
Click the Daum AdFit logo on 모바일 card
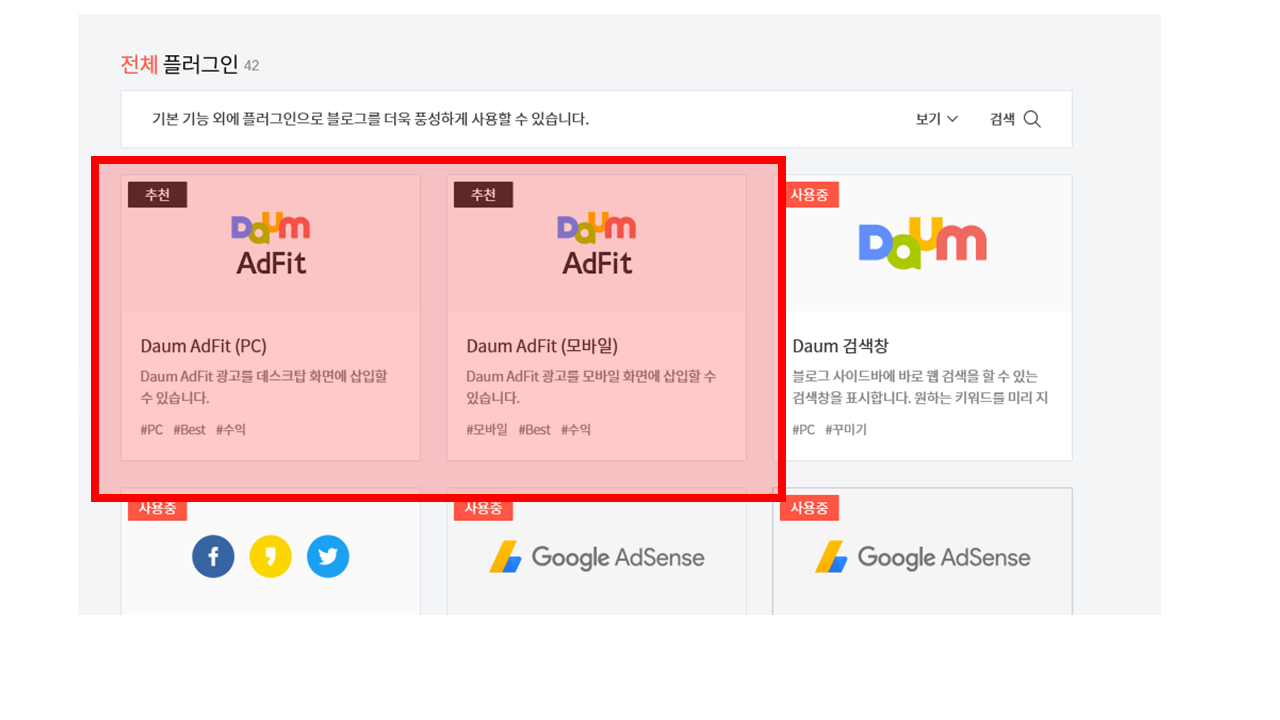597,243
